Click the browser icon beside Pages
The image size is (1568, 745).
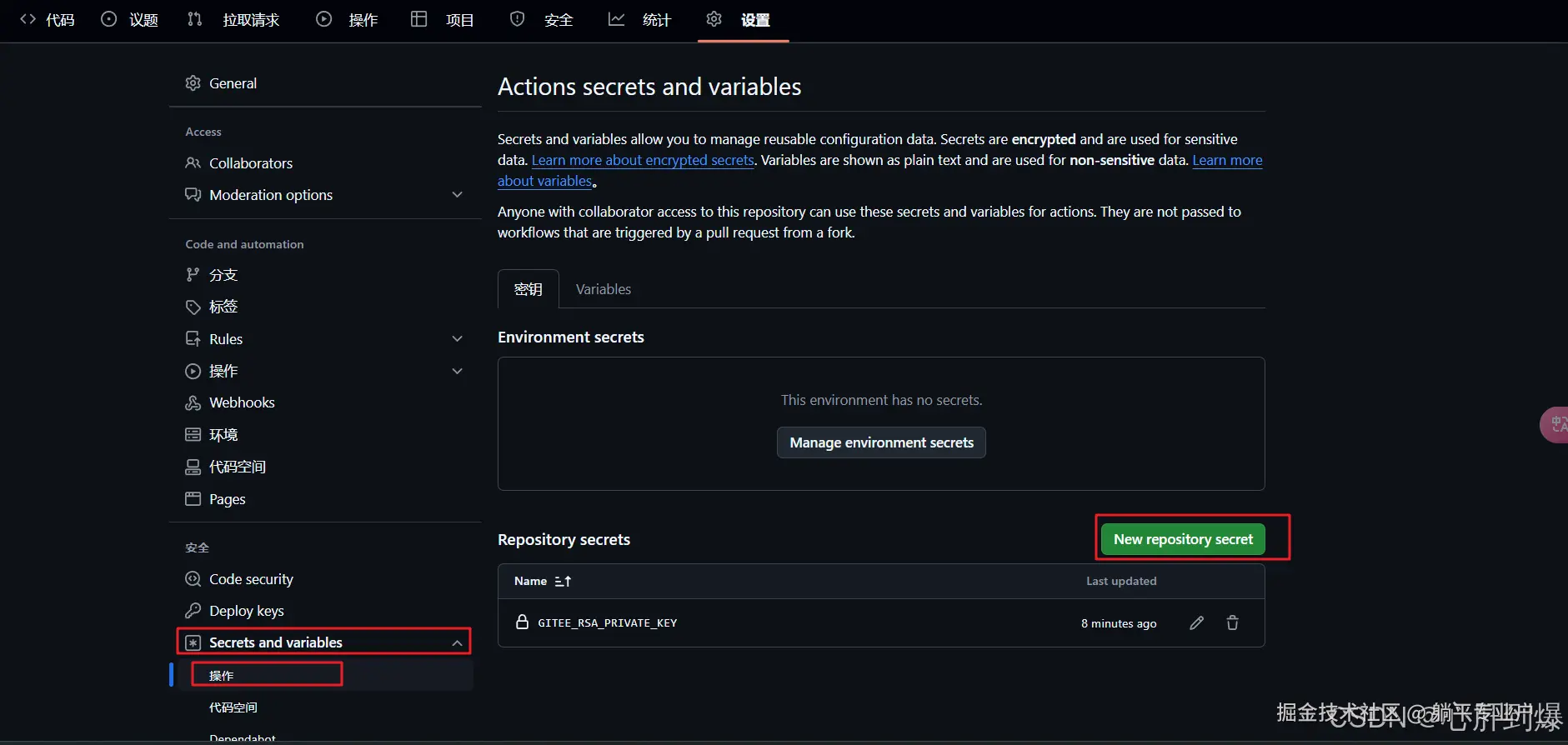click(193, 499)
